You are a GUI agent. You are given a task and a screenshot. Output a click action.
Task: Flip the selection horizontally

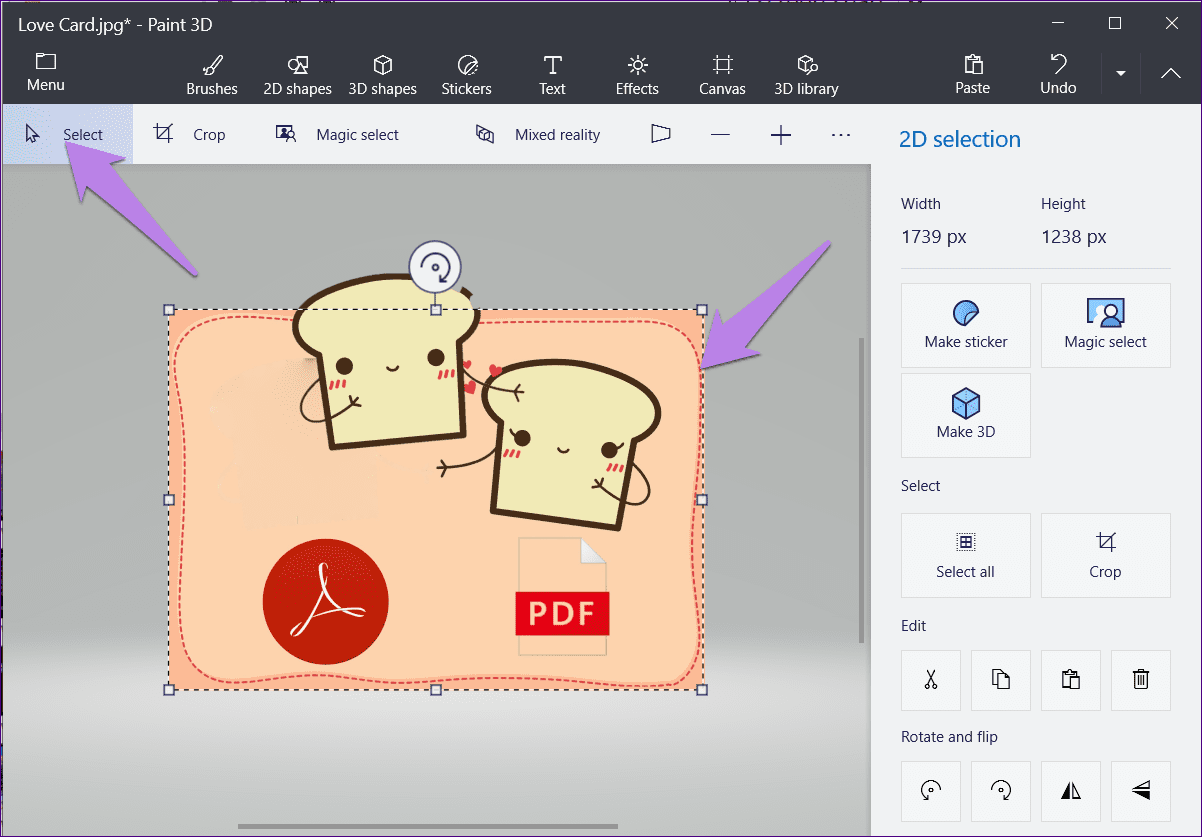pos(1071,791)
